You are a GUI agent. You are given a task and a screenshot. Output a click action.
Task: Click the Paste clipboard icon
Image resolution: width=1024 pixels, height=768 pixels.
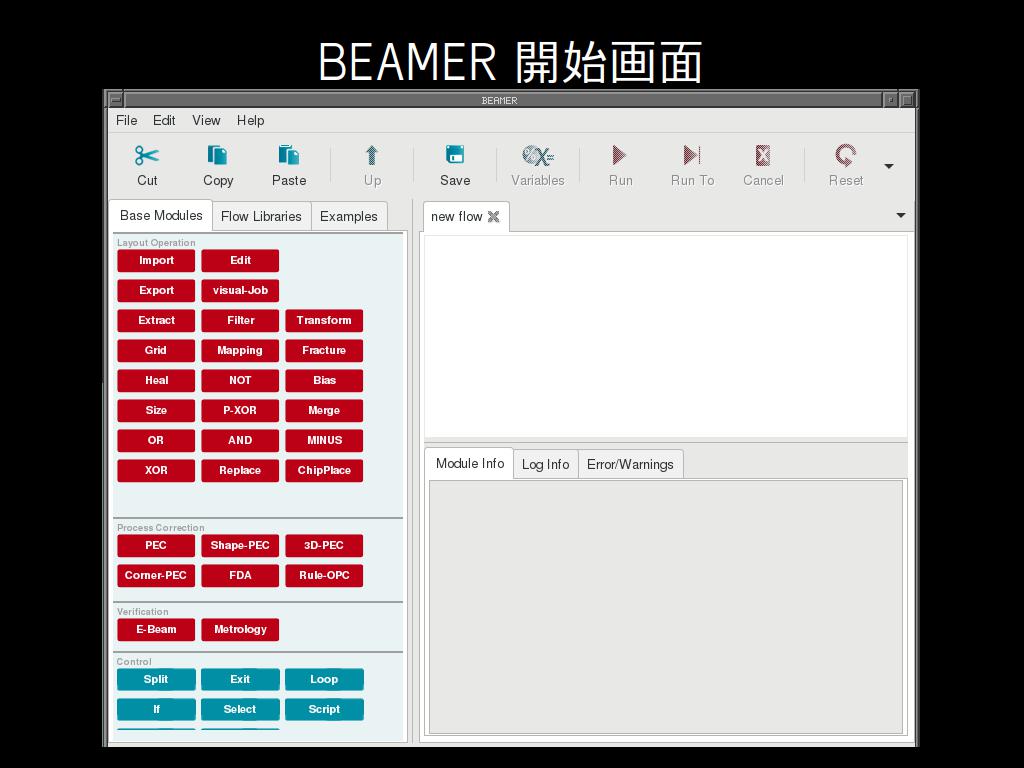pos(288,155)
